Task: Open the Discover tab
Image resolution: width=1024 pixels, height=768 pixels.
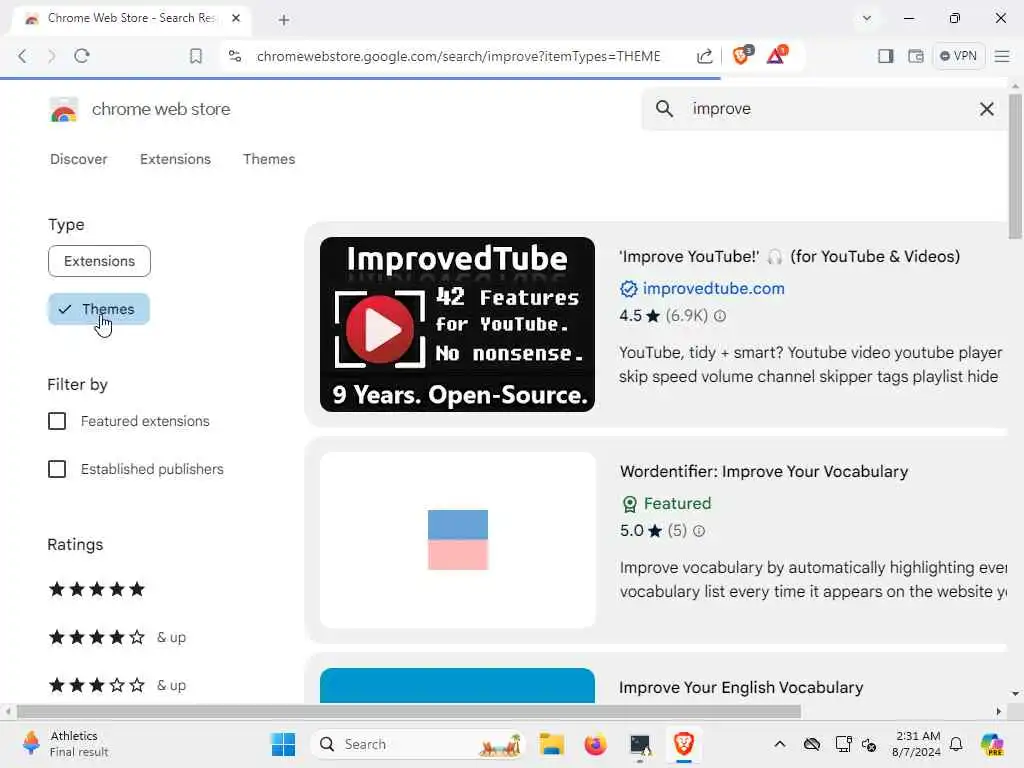Action: [x=78, y=159]
